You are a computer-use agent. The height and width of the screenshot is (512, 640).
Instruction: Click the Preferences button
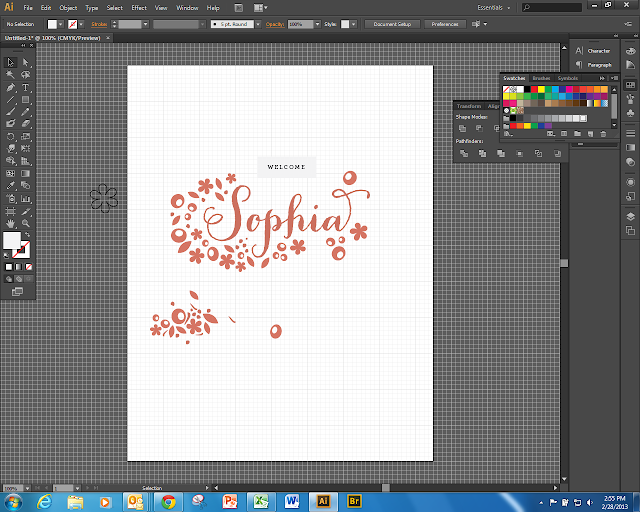[445, 23]
